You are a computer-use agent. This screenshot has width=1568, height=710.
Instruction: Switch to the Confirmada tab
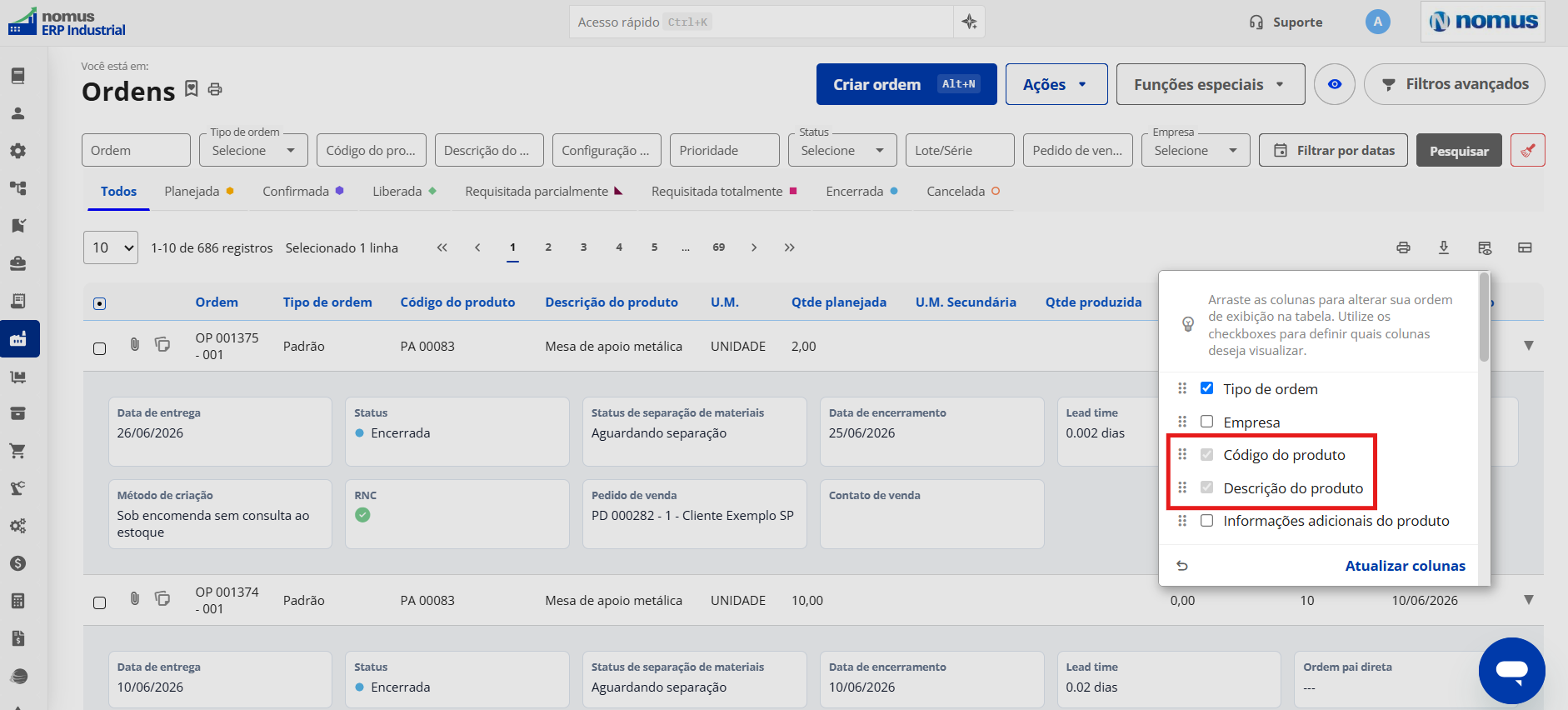(x=303, y=192)
